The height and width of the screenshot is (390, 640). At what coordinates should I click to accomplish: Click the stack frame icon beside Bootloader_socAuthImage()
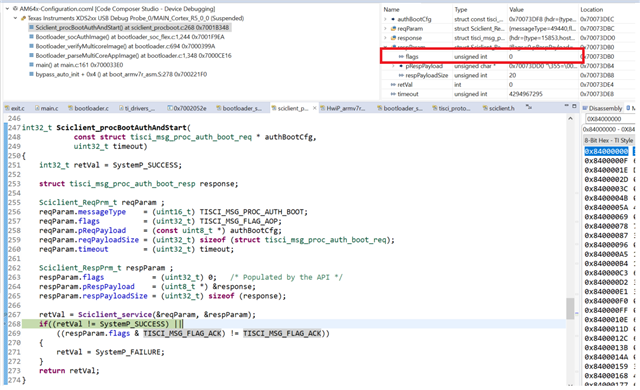[x=31, y=37]
